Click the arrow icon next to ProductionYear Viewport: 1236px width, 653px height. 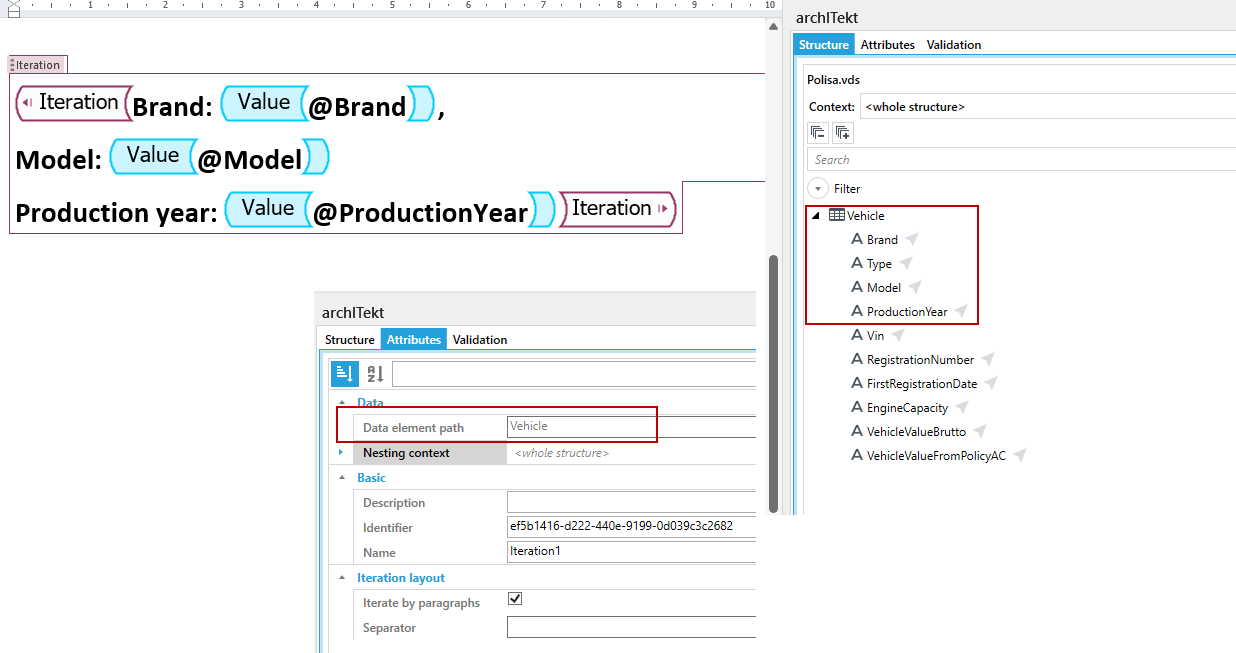pyautogui.click(x=960, y=311)
